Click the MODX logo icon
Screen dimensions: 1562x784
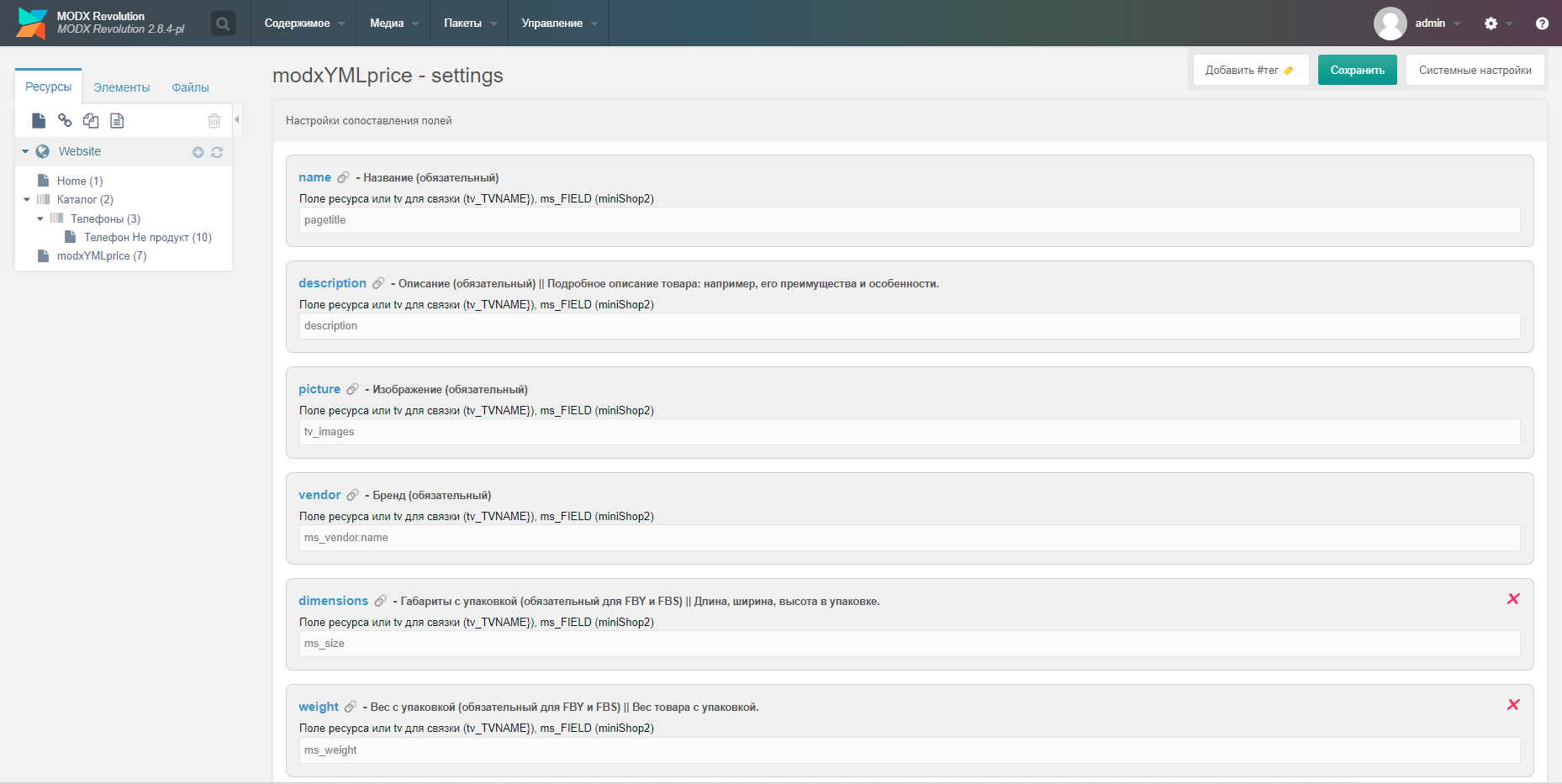click(32, 24)
